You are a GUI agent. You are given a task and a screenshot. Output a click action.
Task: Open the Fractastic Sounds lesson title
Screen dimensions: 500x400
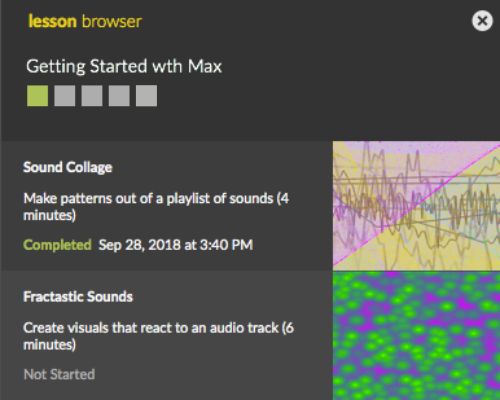click(78, 297)
